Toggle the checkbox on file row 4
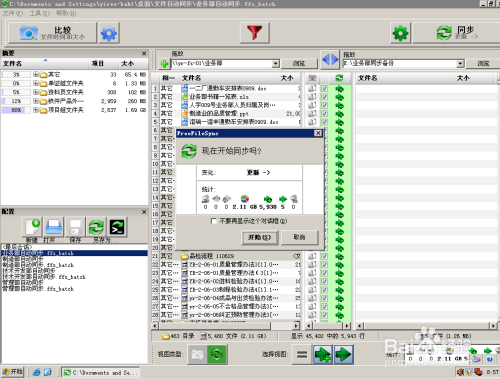This screenshot has width=500, height=379. coord(324,114)
